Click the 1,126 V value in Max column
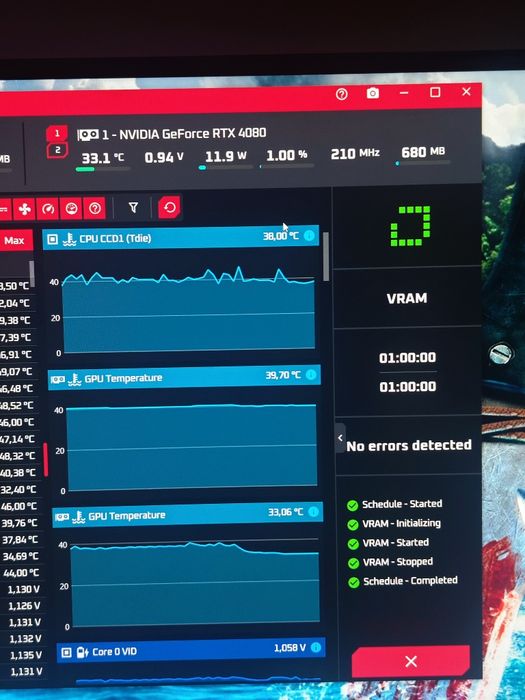The width and height of the screenshot is (525, 700). click(x=24, y=606)
